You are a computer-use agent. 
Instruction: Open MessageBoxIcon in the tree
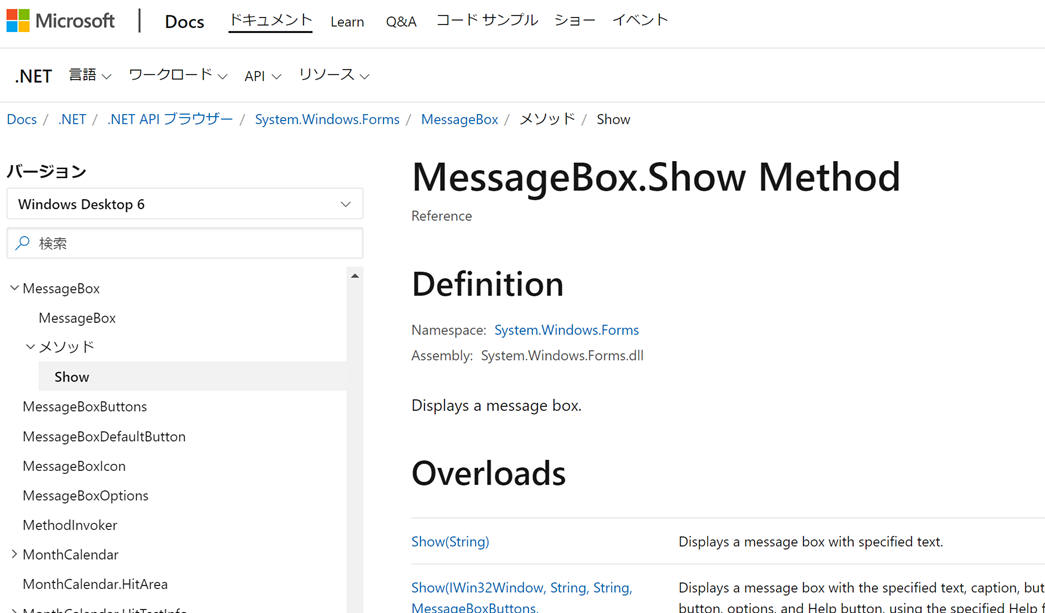click(74, 466)
